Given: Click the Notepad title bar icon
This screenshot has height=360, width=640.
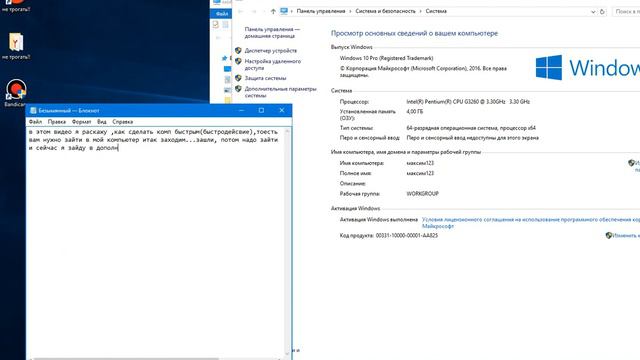Looking at the screenshot, I should [x=33, y=111].
